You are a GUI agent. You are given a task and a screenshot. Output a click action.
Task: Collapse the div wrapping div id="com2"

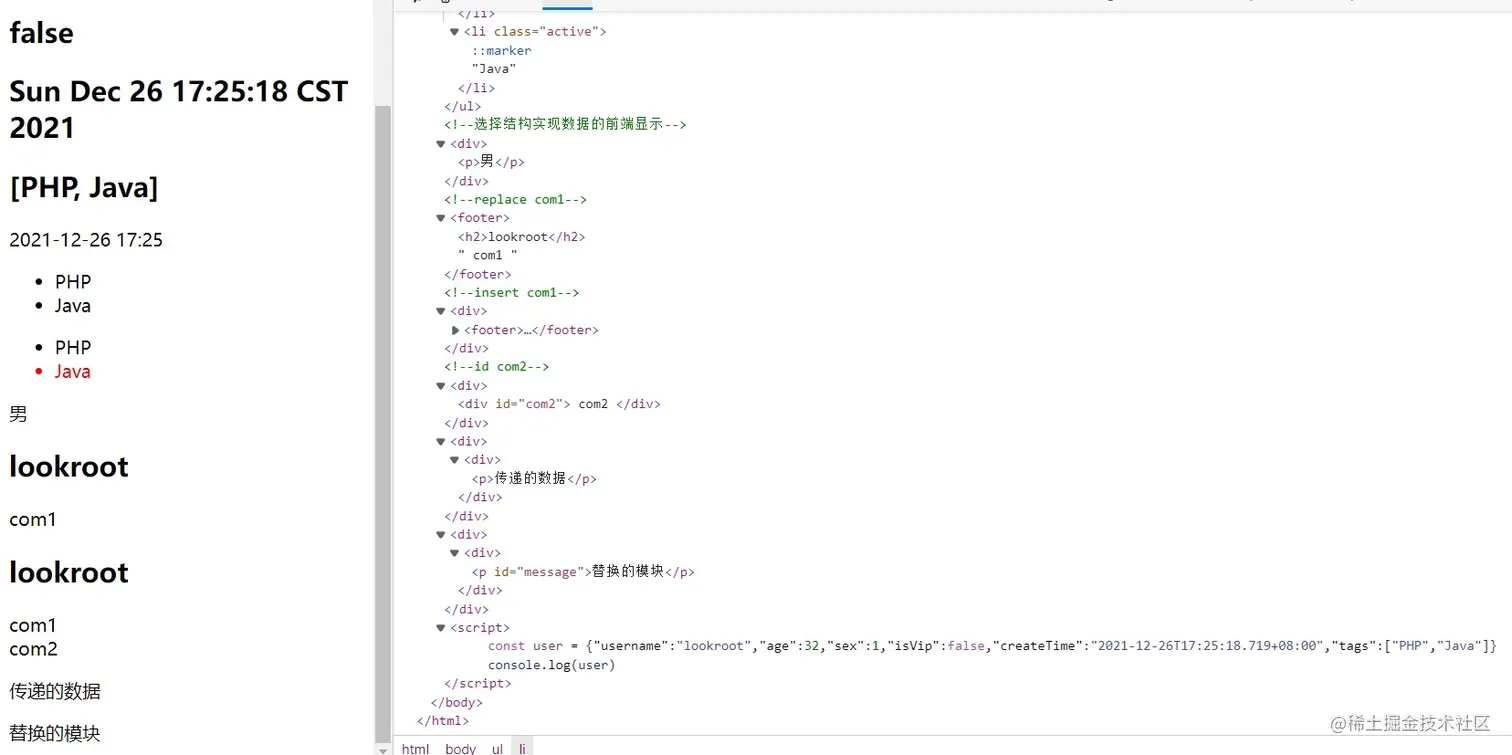tap(441, 386)
